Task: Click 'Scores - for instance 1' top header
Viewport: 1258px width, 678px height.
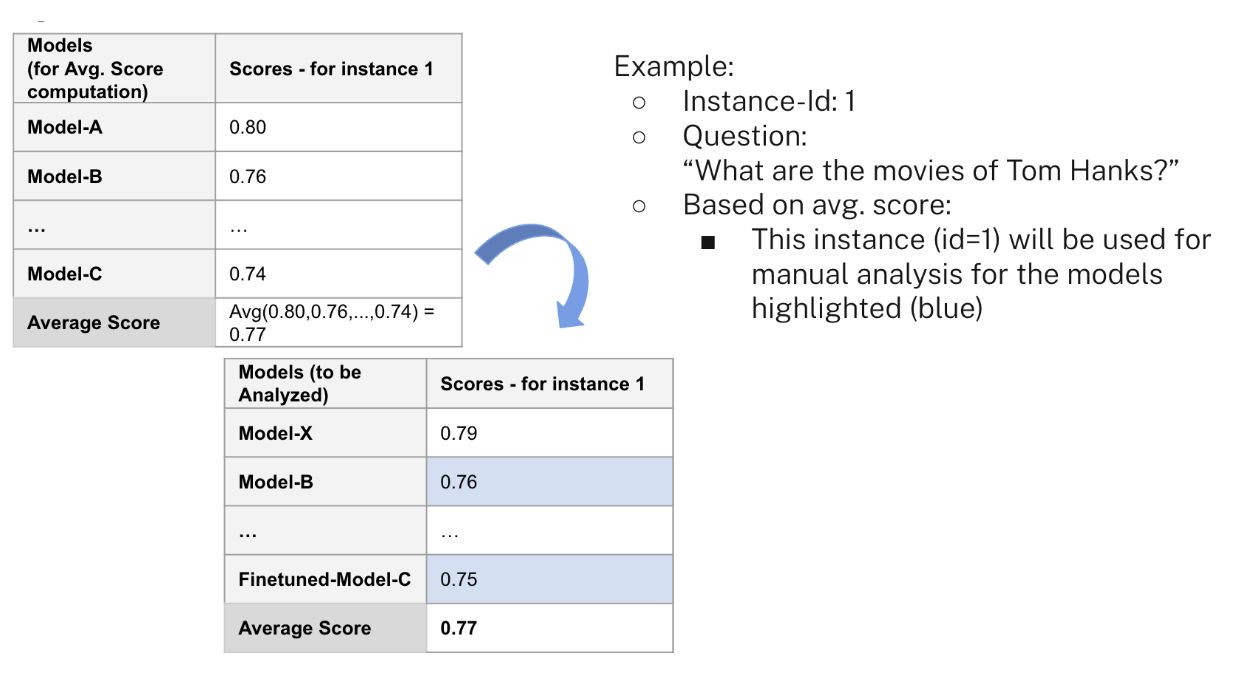Action: pos(338,68)
